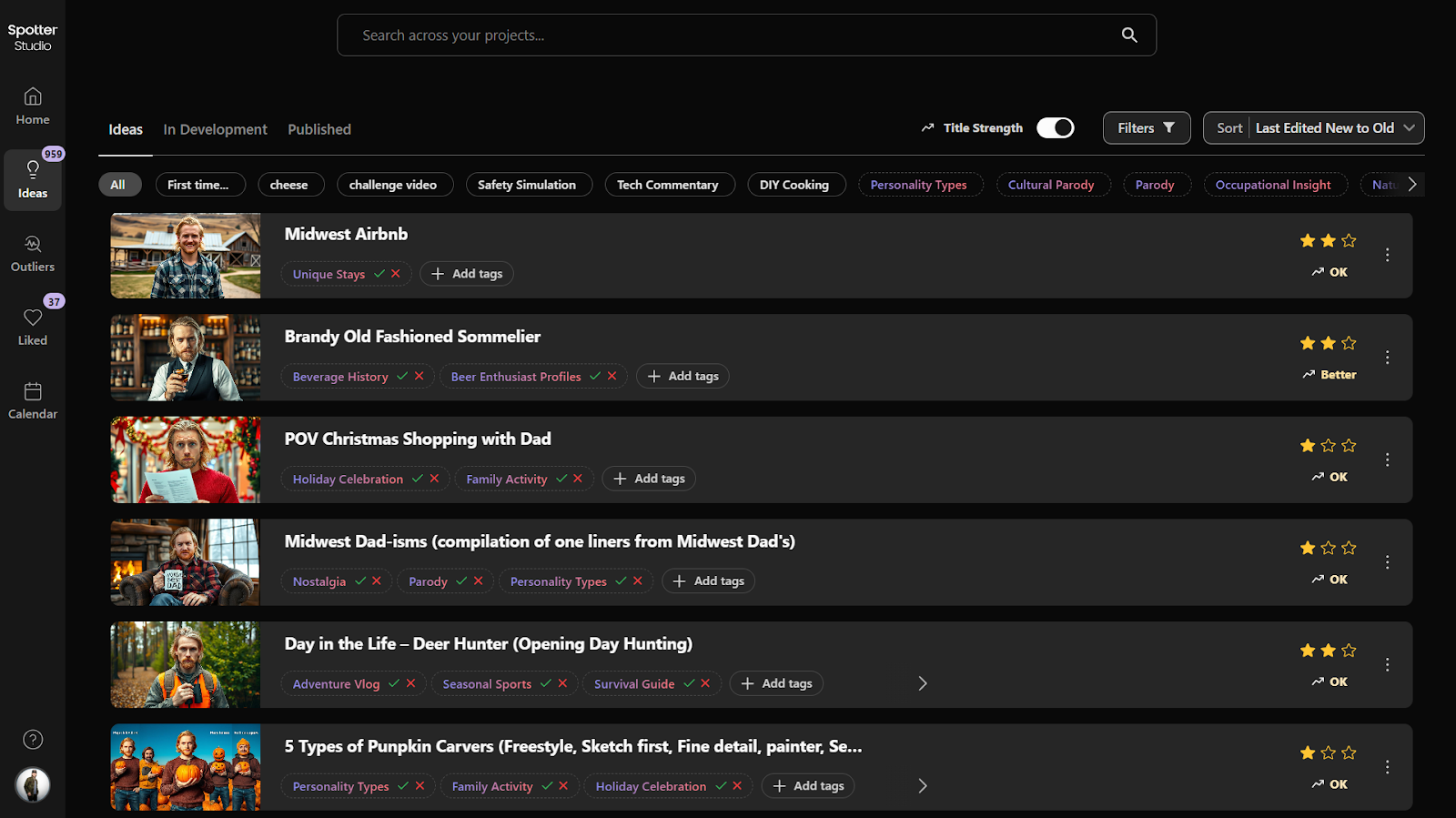1456x818 pixels.
Task: Open the Midwest Dad-isms title
Action: [x=540, y=541]
